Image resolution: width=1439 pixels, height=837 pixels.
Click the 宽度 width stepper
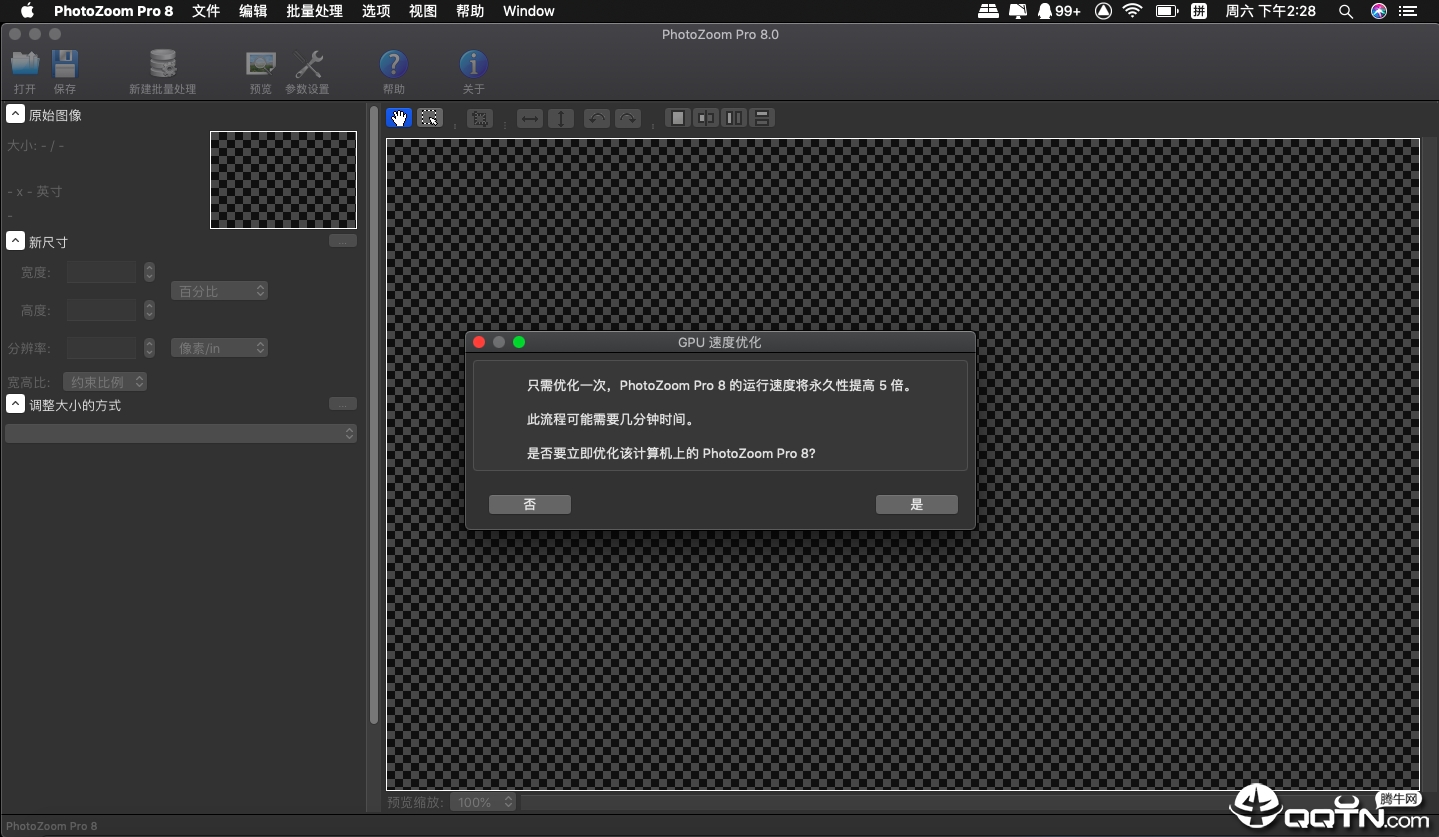(149, 272)
